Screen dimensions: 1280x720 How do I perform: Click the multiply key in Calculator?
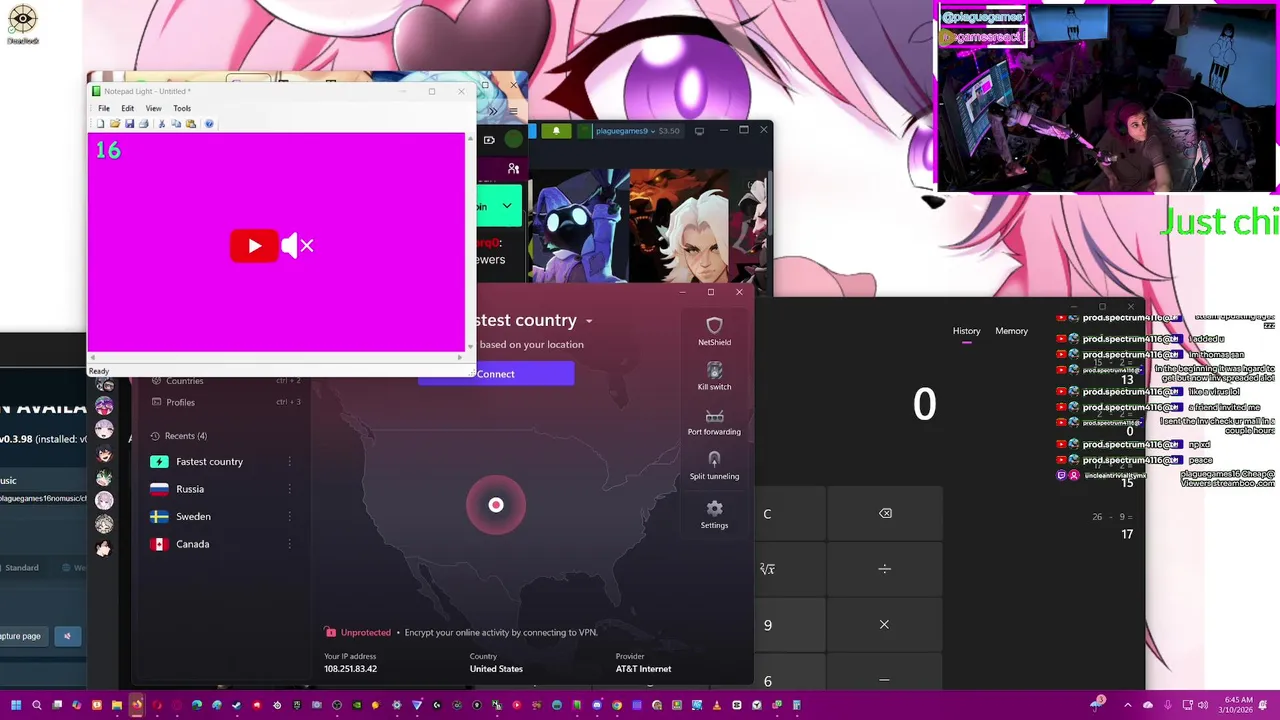pos(885,625)
